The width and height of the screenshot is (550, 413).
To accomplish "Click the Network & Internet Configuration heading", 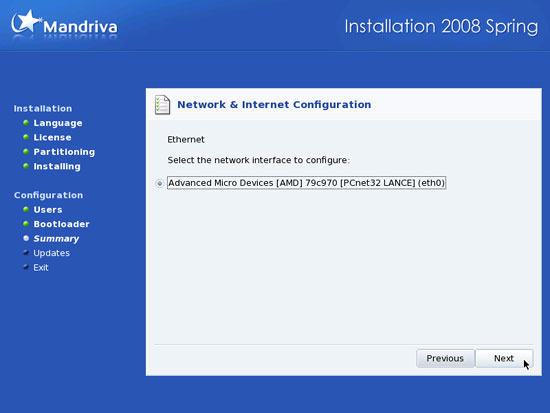I will pyautogui.click(x=274, y=105).
